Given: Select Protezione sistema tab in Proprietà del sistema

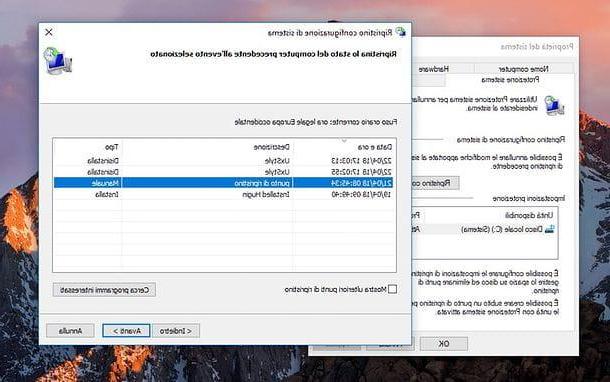Looking at the screenshot, I should tap(510, 80).
